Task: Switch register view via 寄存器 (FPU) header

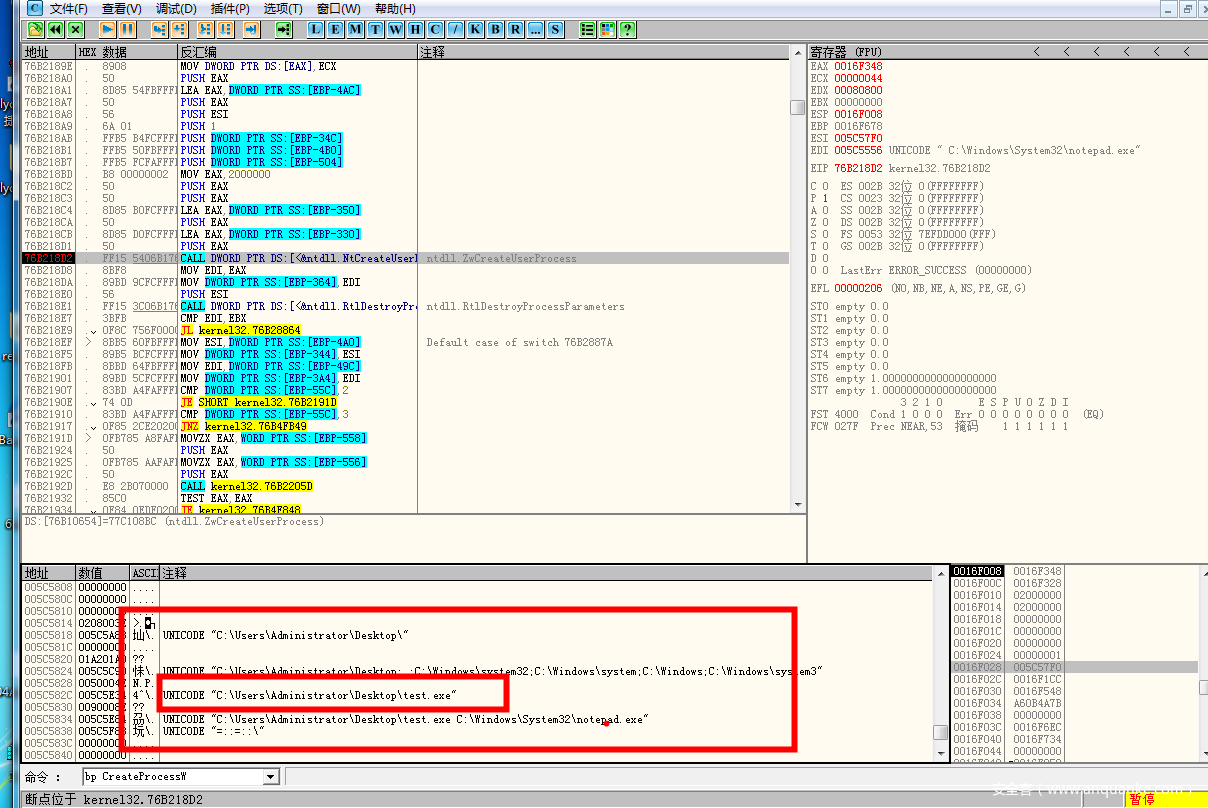Action: tap(845, 52)
